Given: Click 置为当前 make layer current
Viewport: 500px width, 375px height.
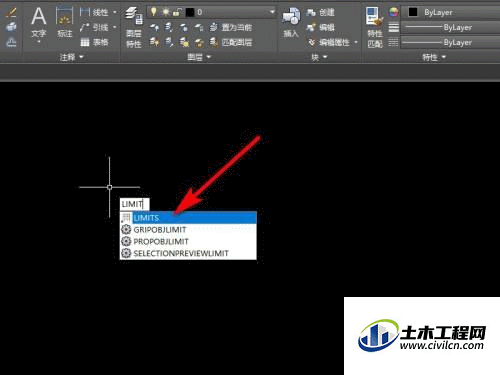Looking at the screenshot, I should point(231,27).
